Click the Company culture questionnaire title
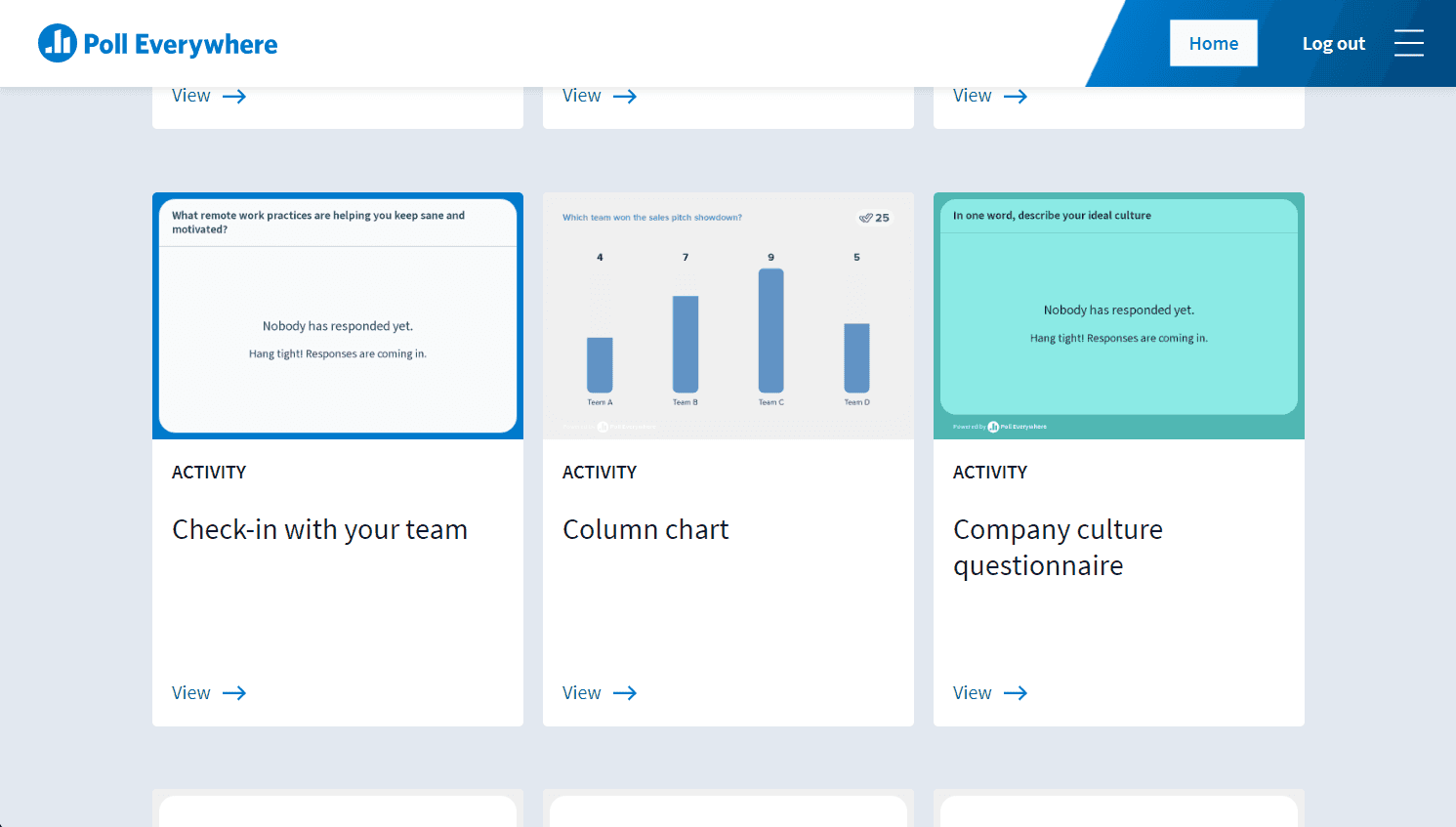Screen dimensions: 1456x827 (x=1058, y=547)
